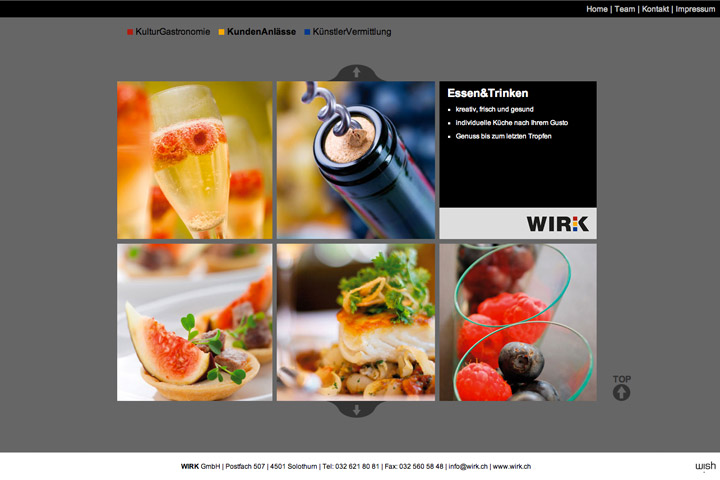
Task: Click the red square before KulturGastronomie
Action: 130,32
